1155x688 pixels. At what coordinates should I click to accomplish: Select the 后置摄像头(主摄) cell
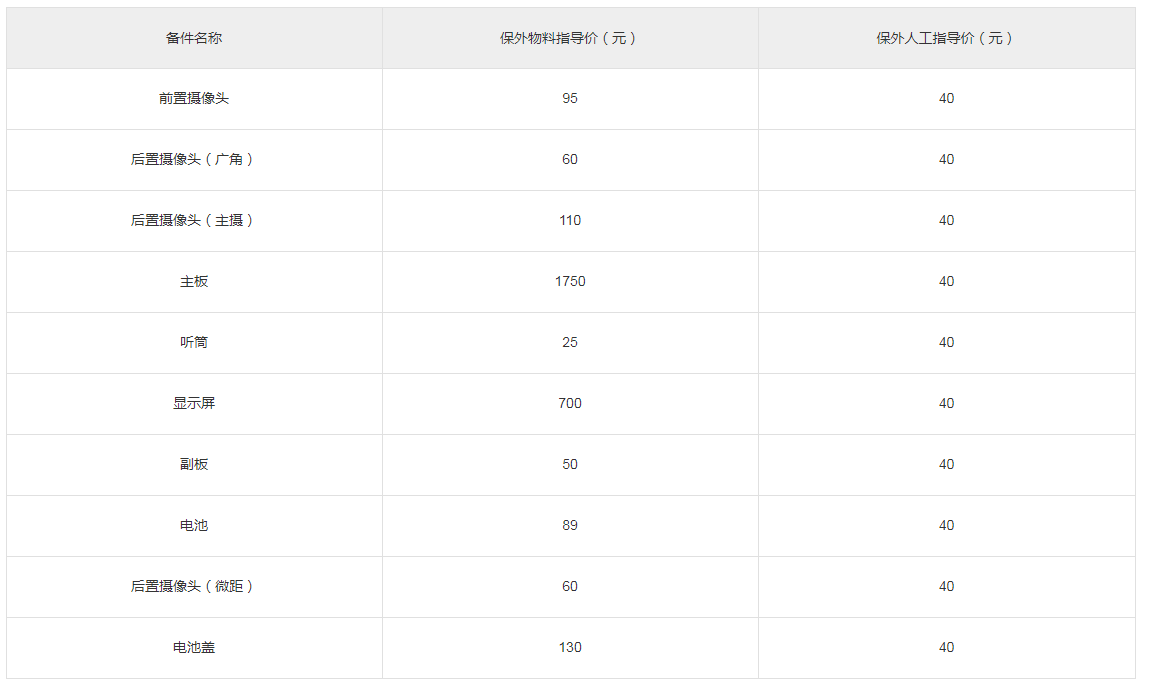pos(194,221)
